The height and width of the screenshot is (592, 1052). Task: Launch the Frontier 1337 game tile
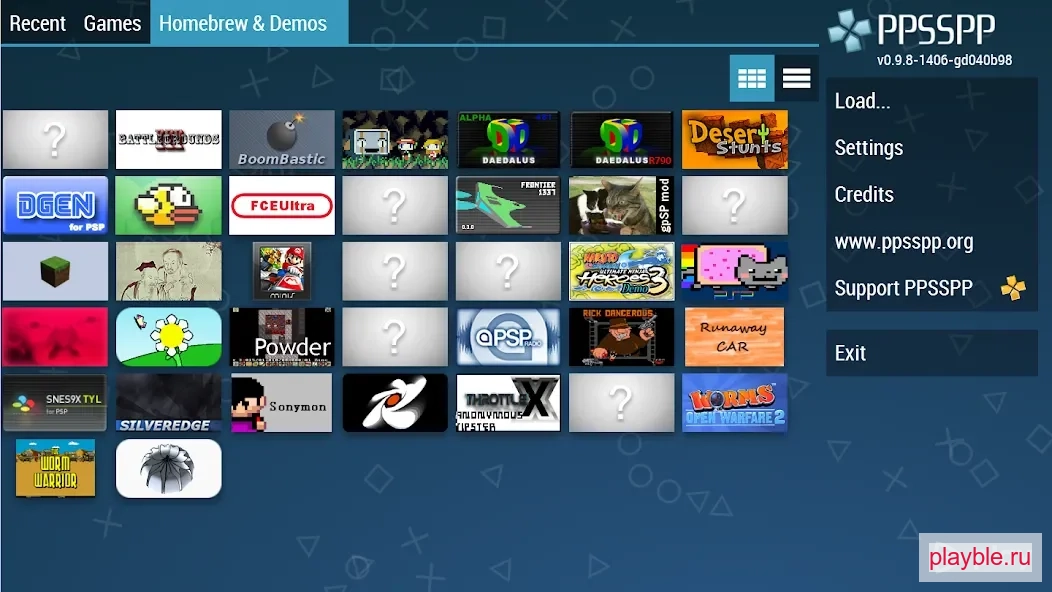[x=508, y=205]
